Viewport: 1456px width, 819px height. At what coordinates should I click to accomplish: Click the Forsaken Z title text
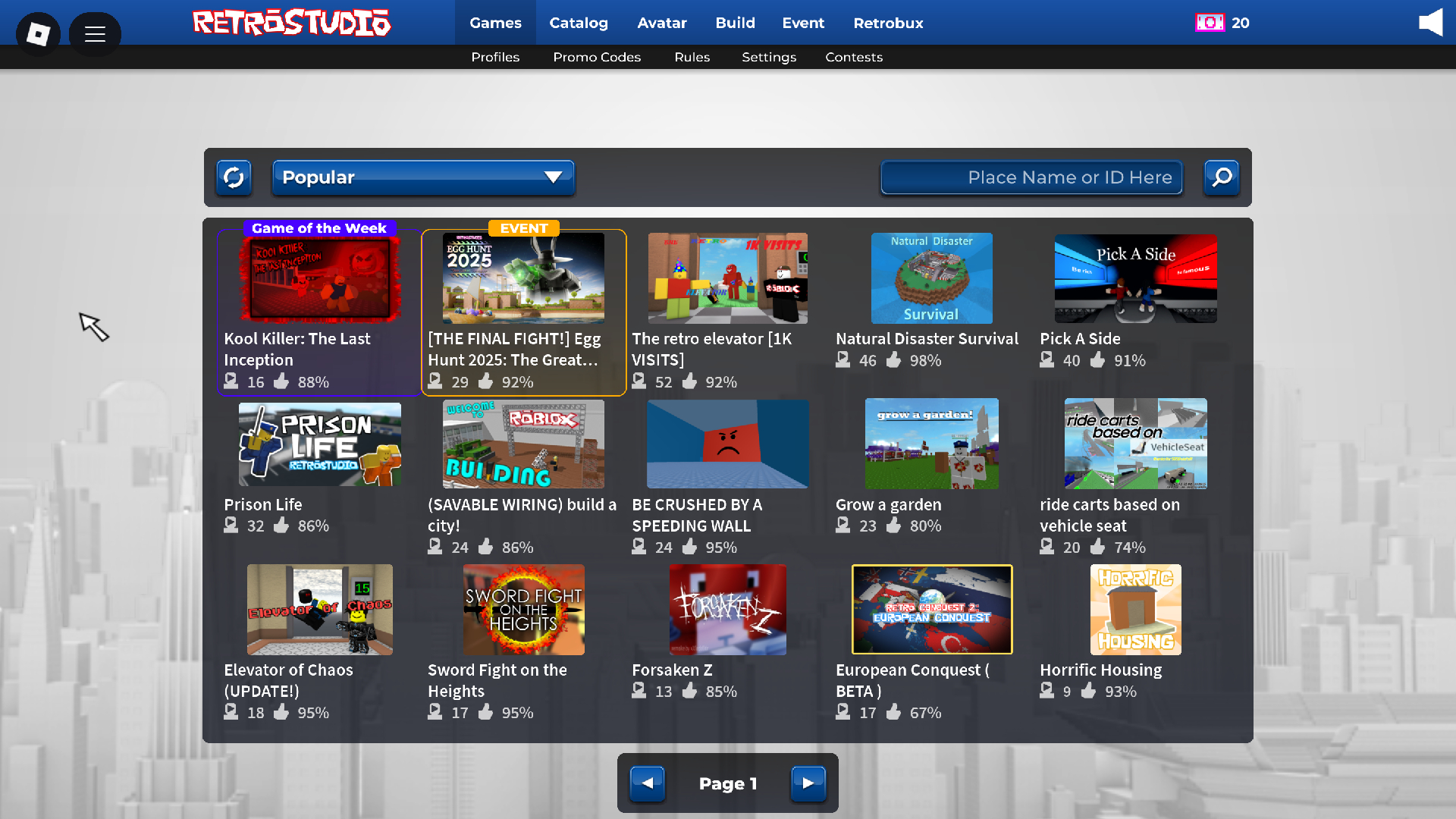tap(672, 670)
